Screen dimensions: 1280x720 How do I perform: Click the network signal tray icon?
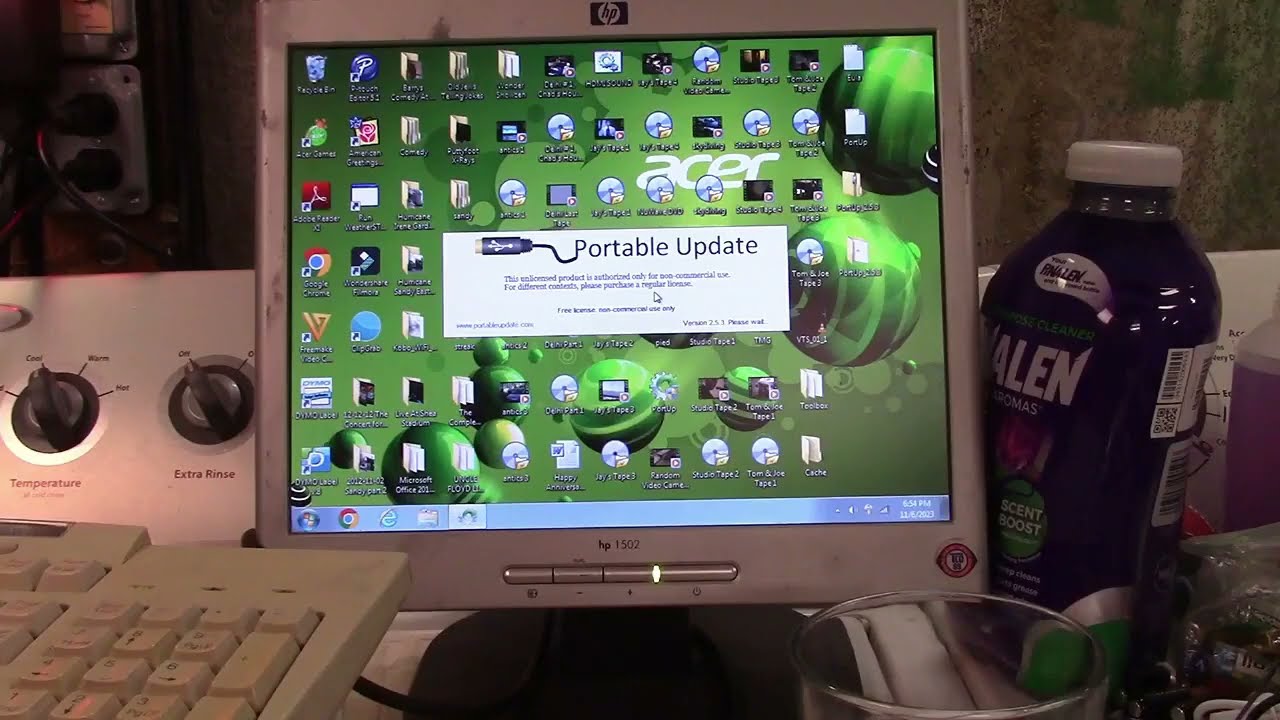click(x=884, y=510)
